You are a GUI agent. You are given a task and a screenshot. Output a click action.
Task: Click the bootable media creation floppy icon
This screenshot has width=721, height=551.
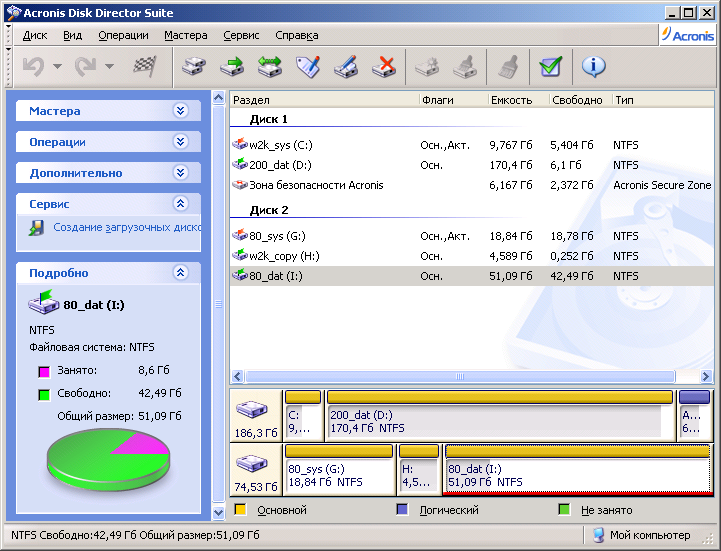tap(37, 228)
